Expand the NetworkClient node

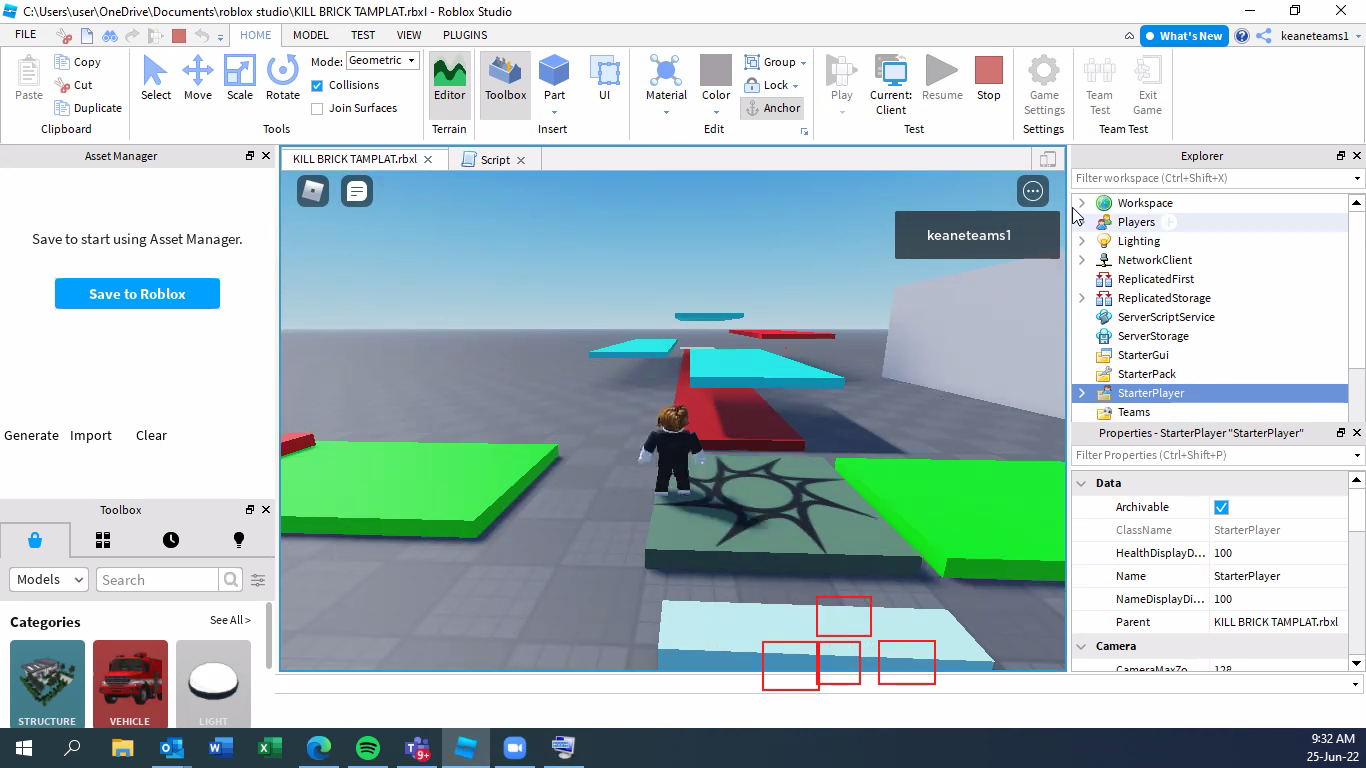point(1081,260)
